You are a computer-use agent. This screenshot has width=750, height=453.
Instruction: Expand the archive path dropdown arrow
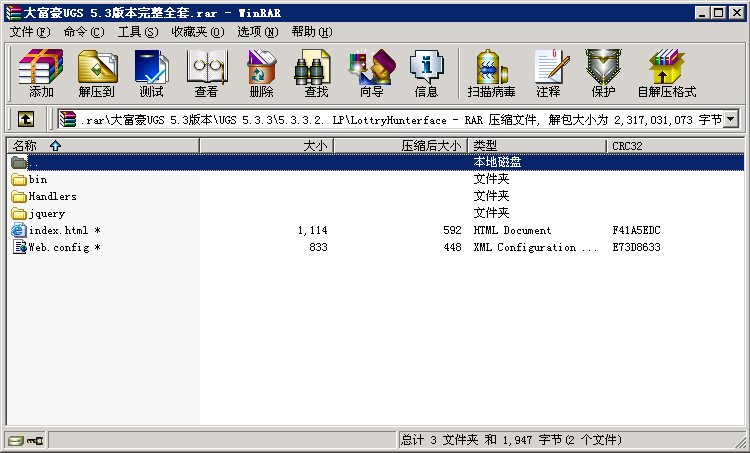(730, 119)
